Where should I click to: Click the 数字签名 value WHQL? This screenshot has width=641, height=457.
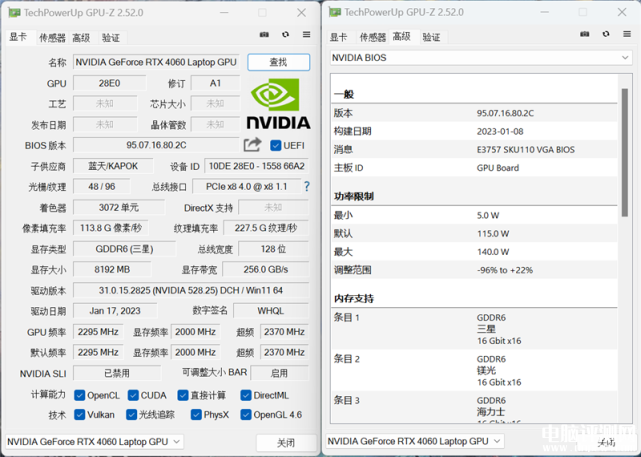(x=271, y=311)
